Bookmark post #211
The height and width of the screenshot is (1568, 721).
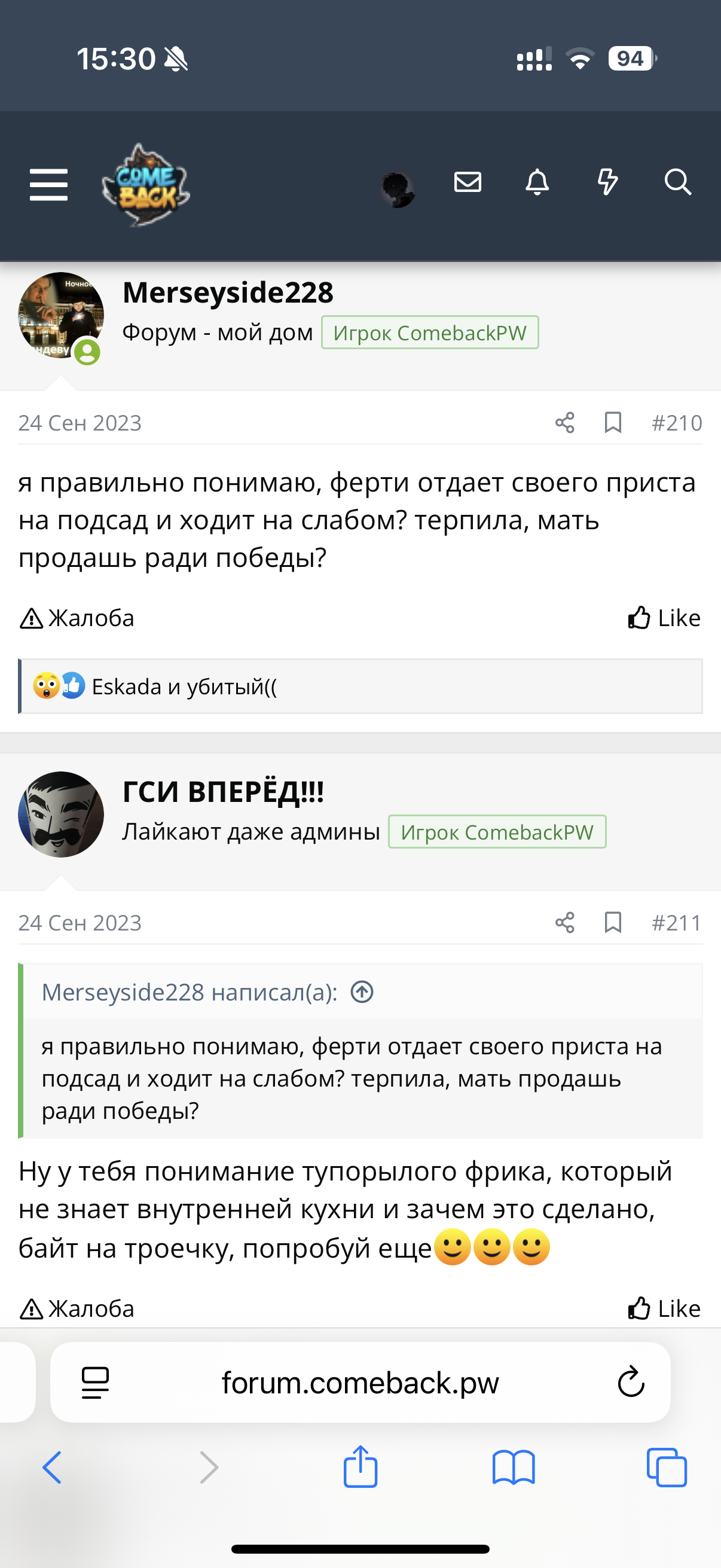coord(613,923)
